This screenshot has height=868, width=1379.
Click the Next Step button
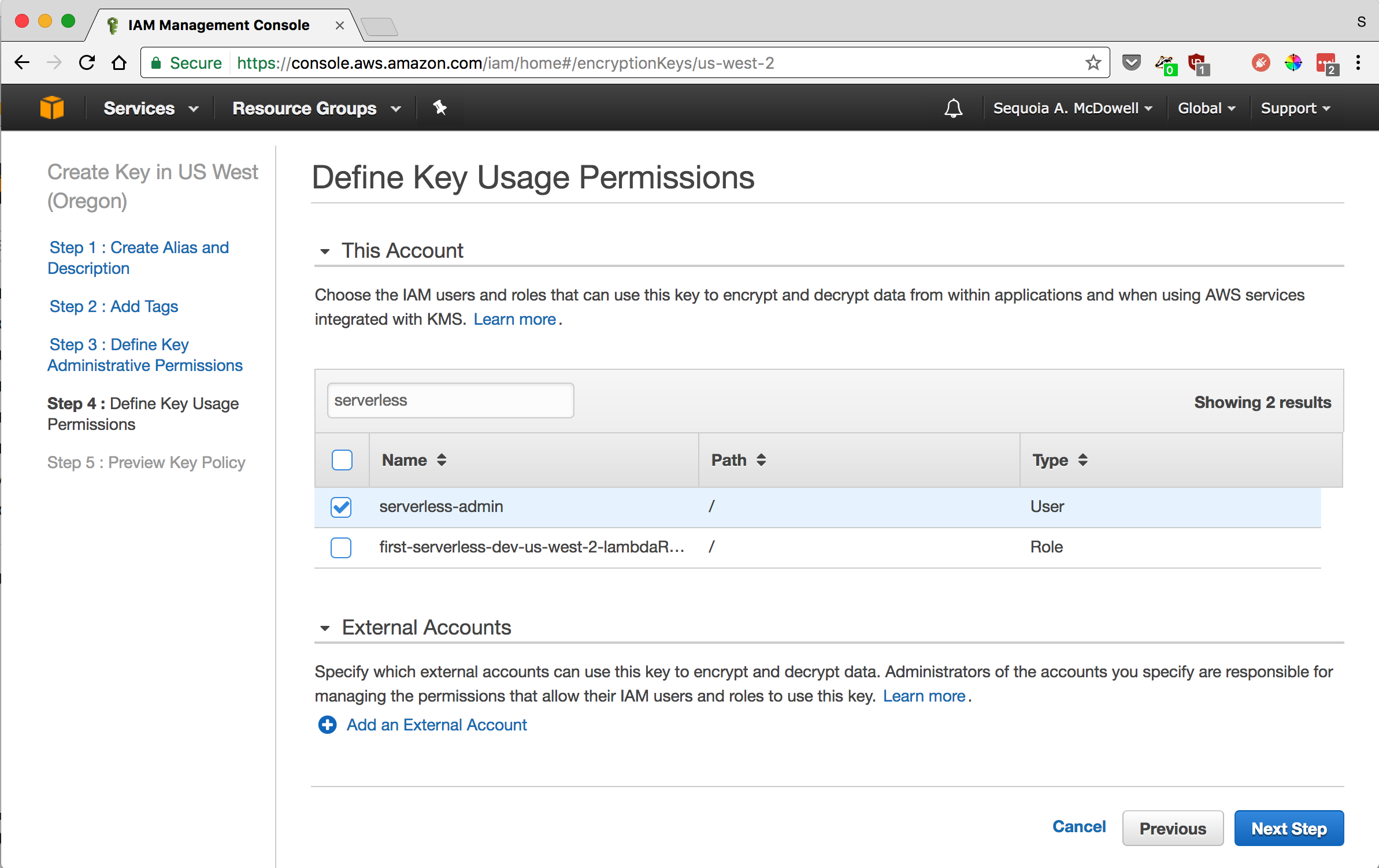1289,828
